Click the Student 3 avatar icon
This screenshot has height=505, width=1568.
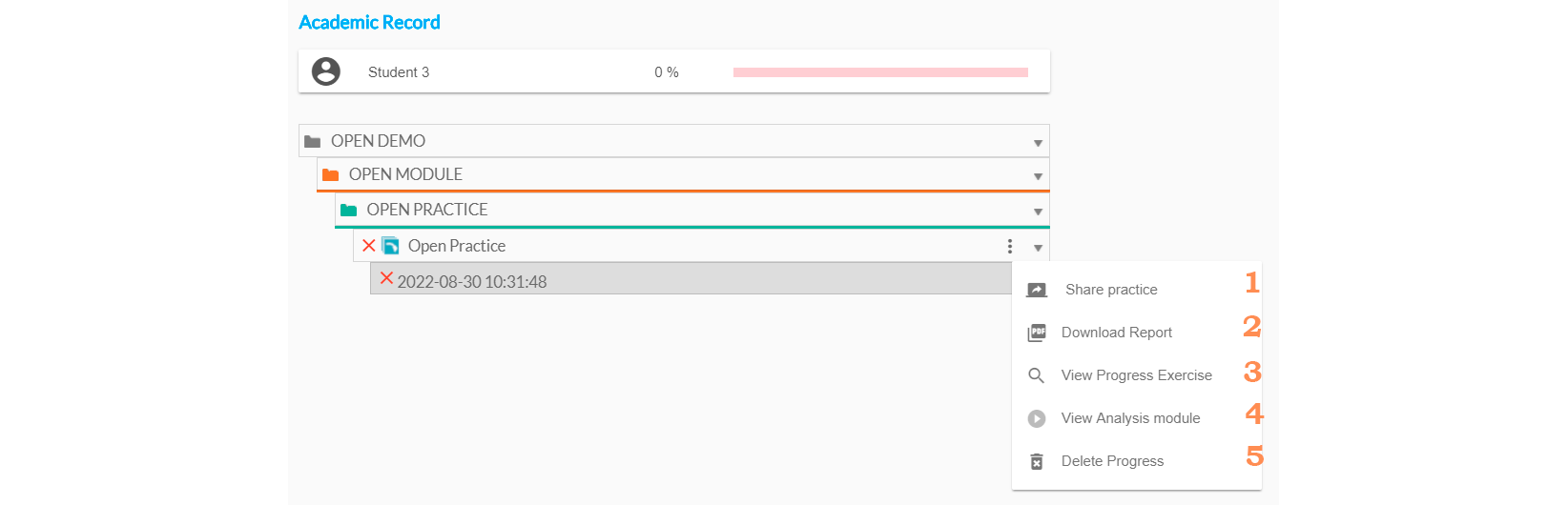[x=326, y=71]
